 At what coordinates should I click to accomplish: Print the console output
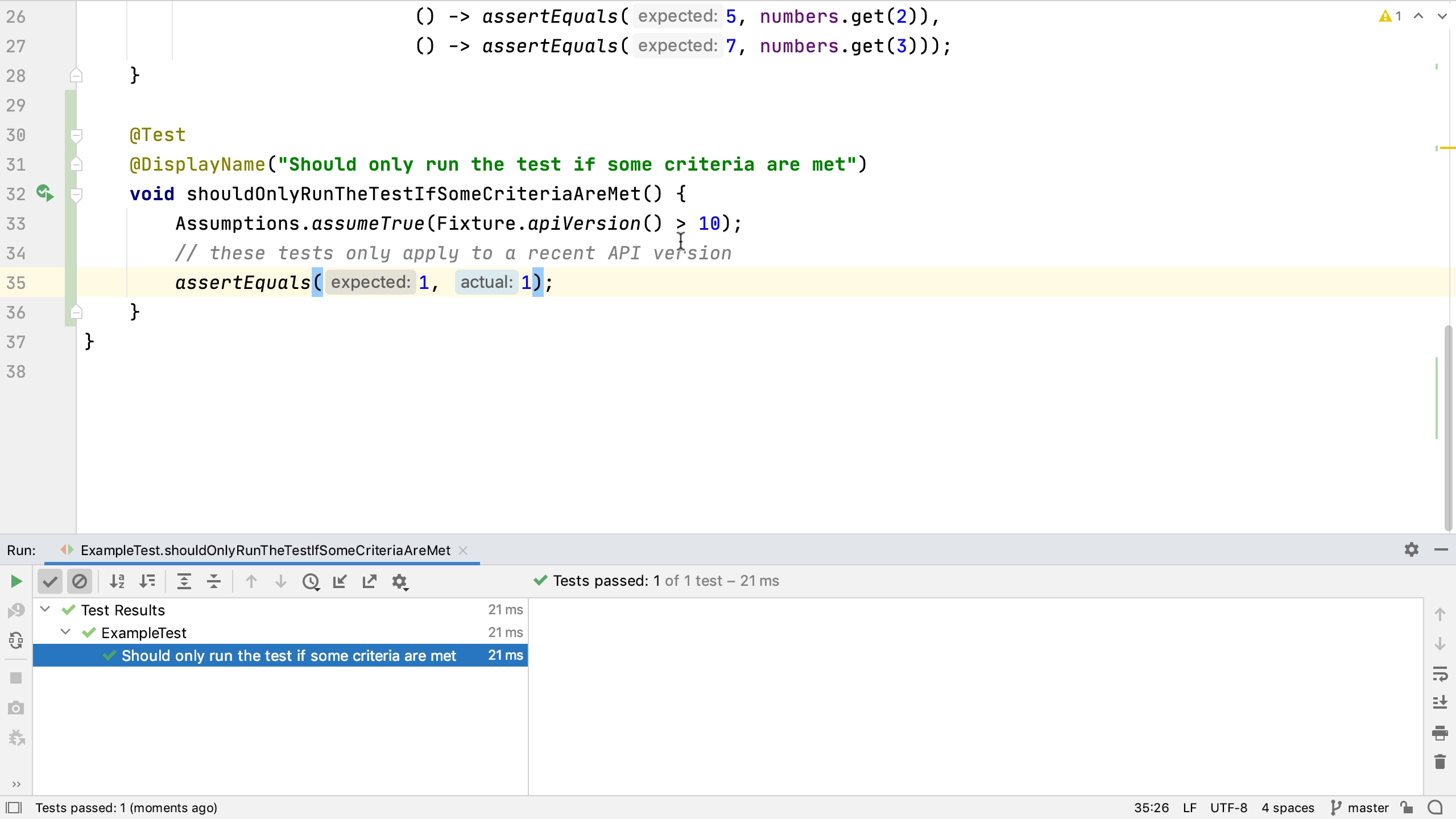(1440, 733)
